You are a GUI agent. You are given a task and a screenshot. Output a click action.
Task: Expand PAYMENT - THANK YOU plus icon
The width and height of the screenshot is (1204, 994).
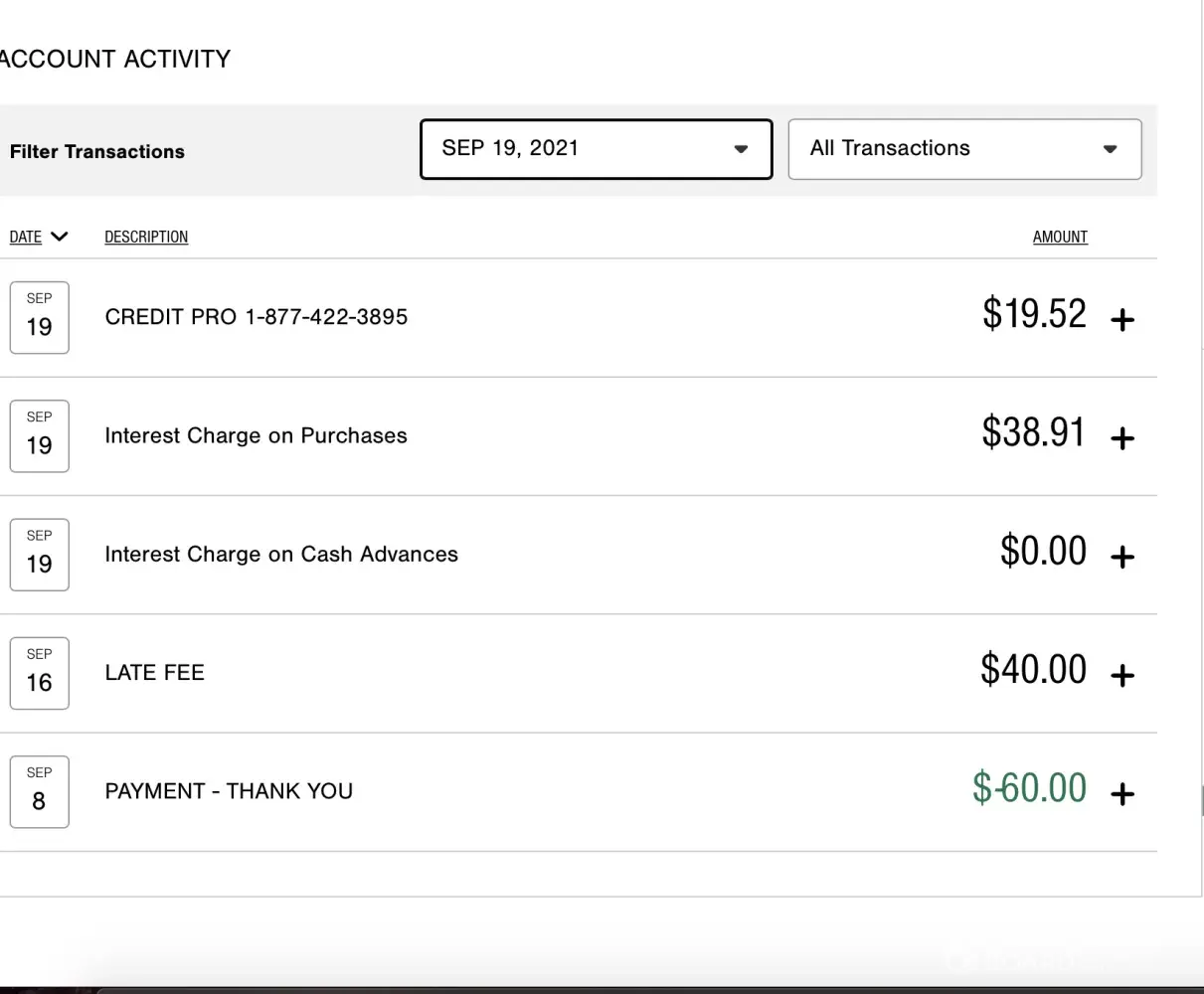[x=1121, y=794]
